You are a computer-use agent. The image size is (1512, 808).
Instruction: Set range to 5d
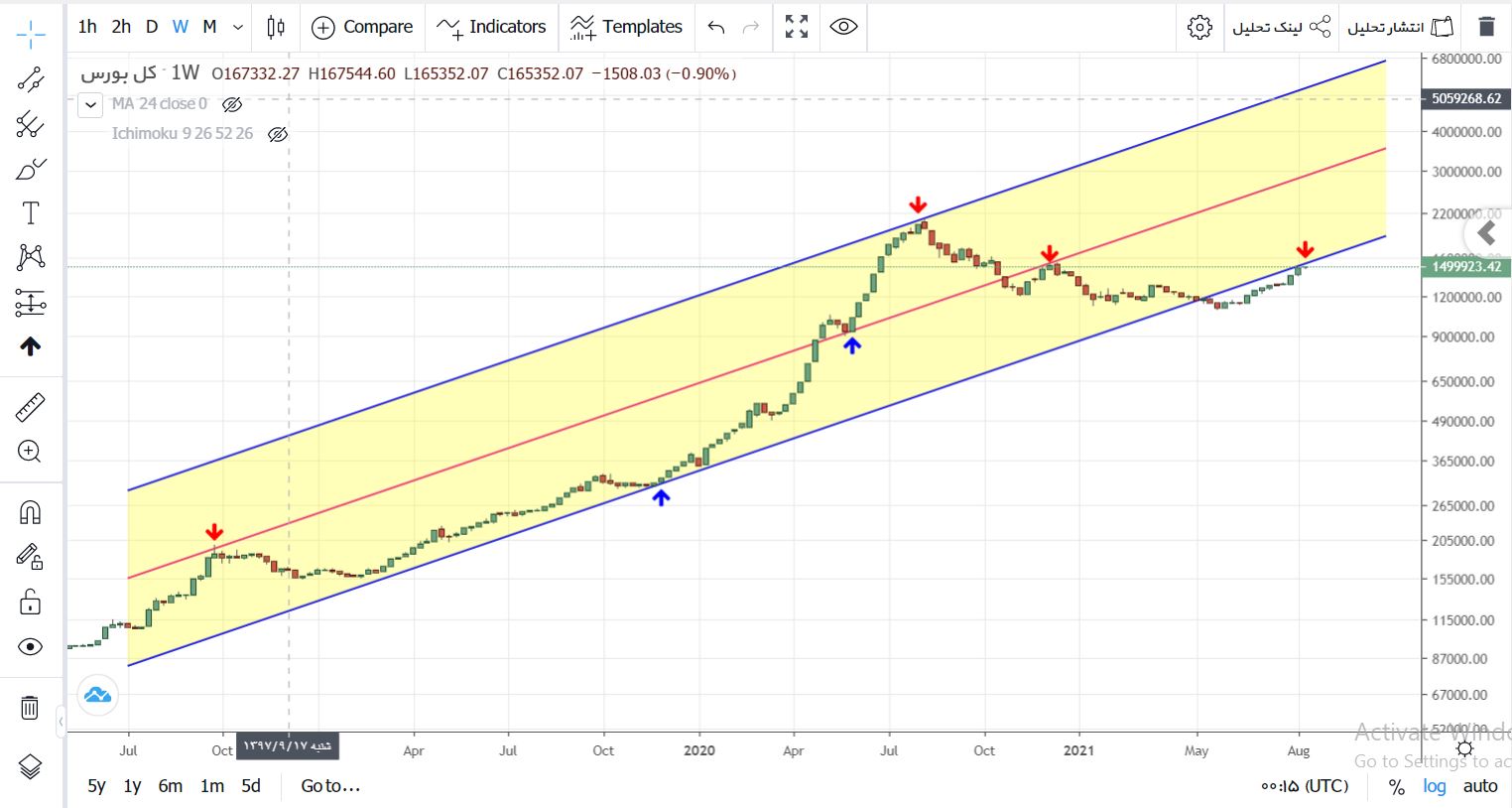(x=251, y=786)
